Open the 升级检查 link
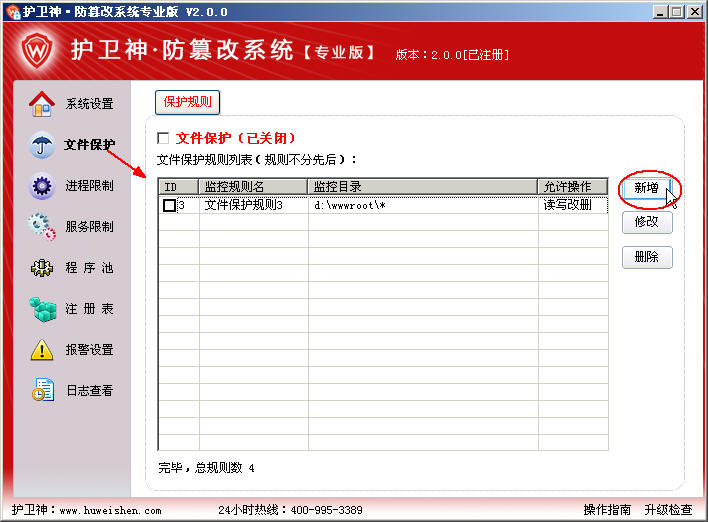Image resolution: width=708 pixels, height=522 pixels. pyautogui.click(x=667, y=510)
